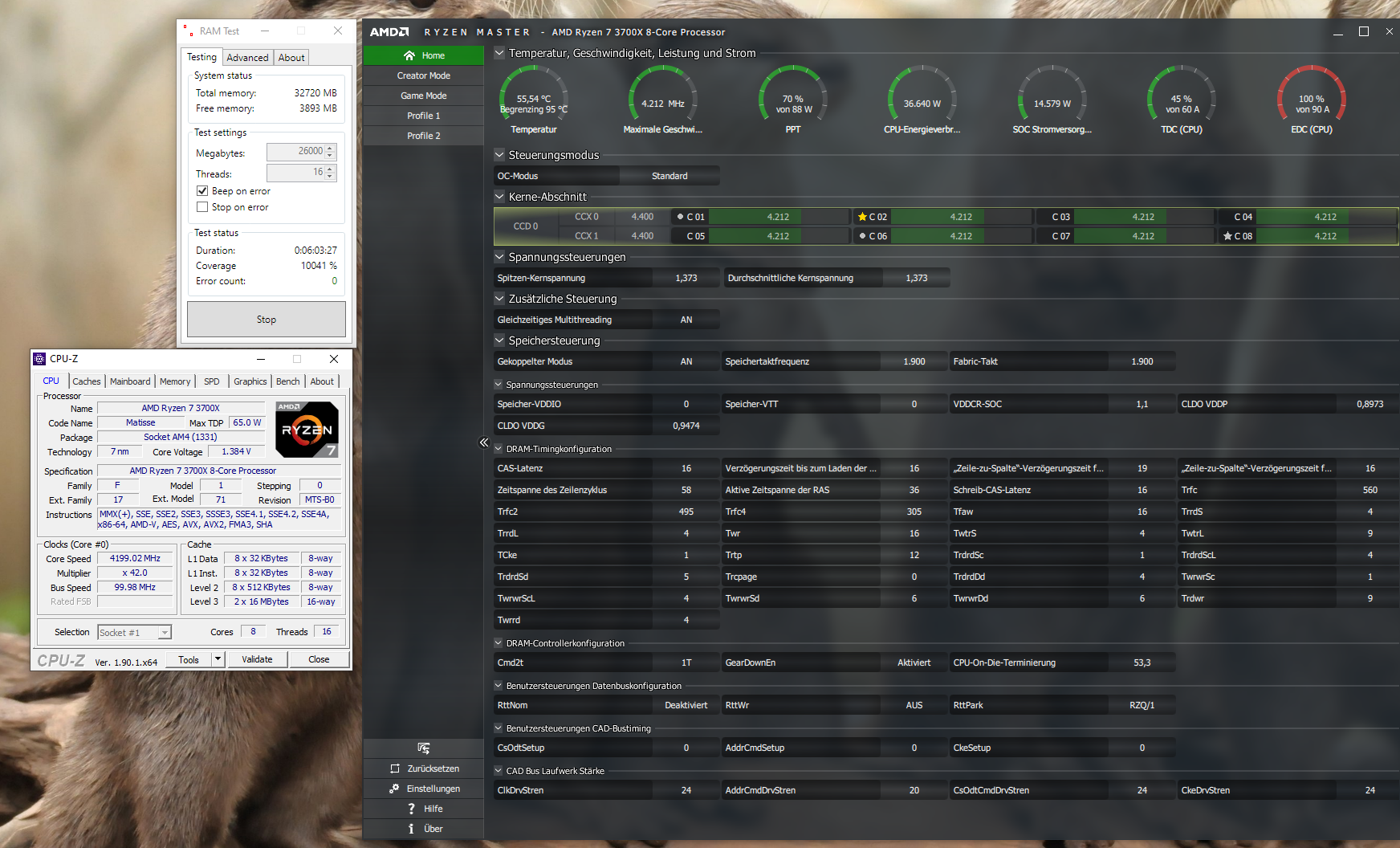Click the Hilfe question mark icon
Screen dimensions: 1400x848
point(411,809)
